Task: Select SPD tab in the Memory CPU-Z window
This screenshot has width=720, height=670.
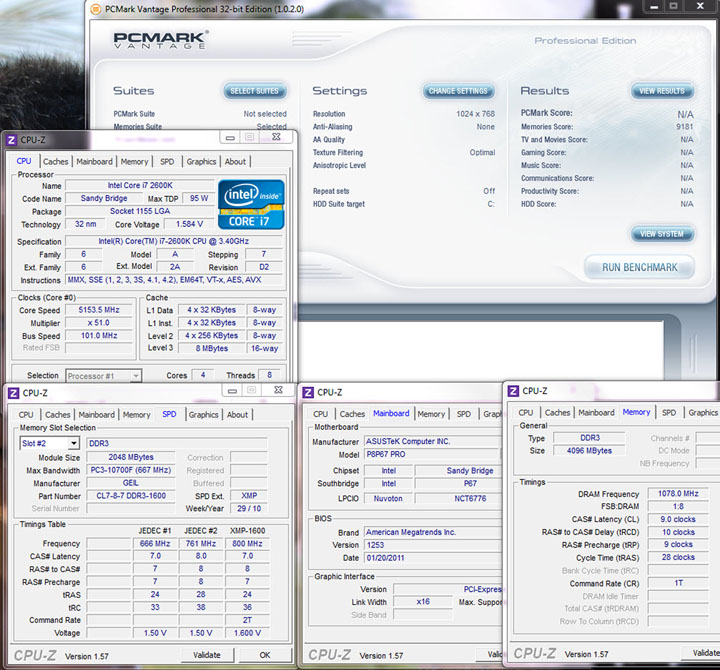Action: tap(669, 413)
